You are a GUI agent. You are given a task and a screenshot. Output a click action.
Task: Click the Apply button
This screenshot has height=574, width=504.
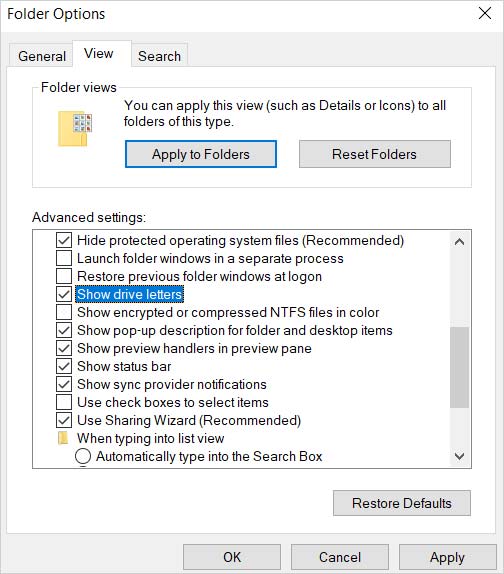coord(447,557)
